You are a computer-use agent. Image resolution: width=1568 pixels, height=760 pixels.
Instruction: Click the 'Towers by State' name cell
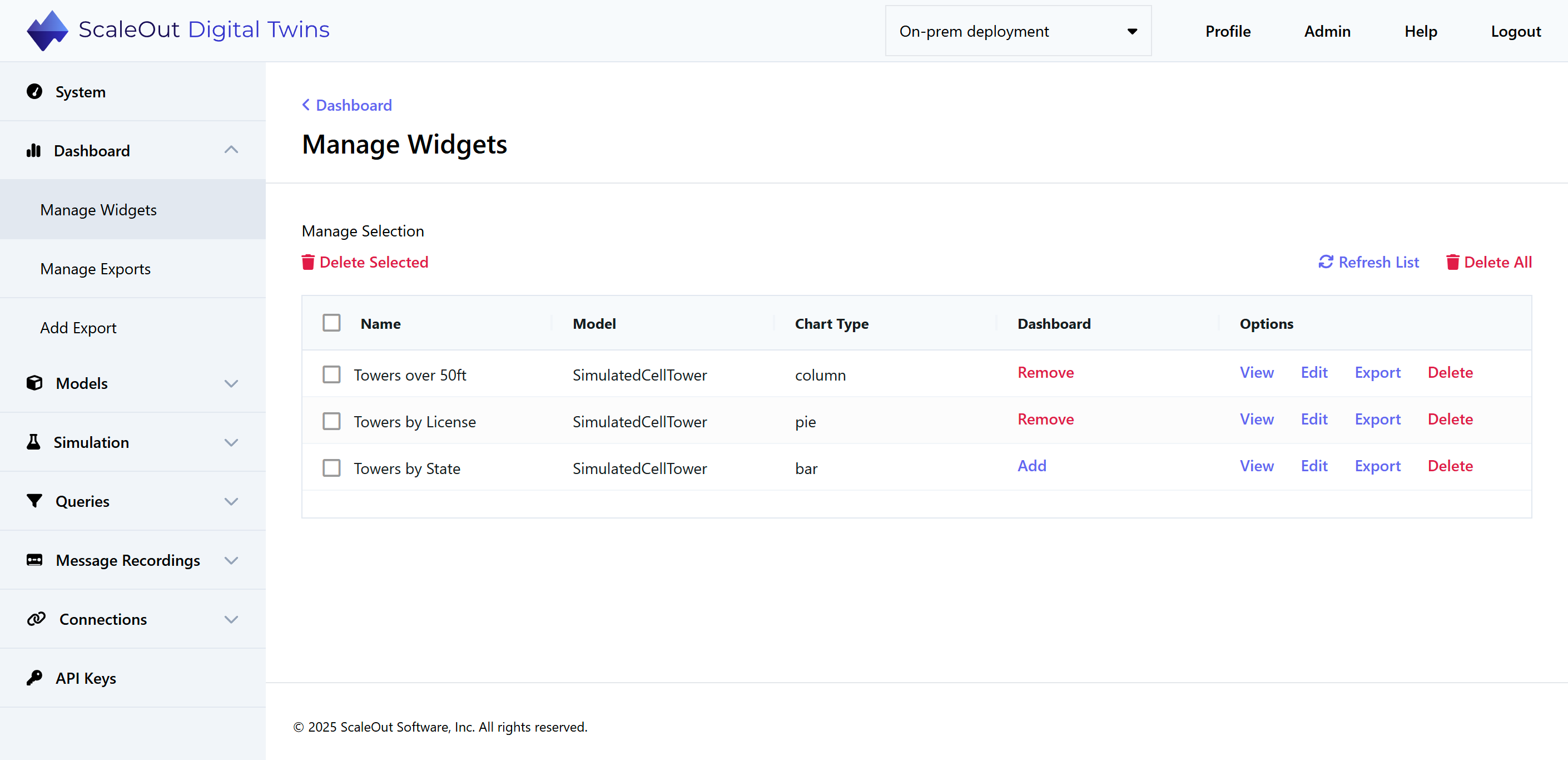click(406, 468)
